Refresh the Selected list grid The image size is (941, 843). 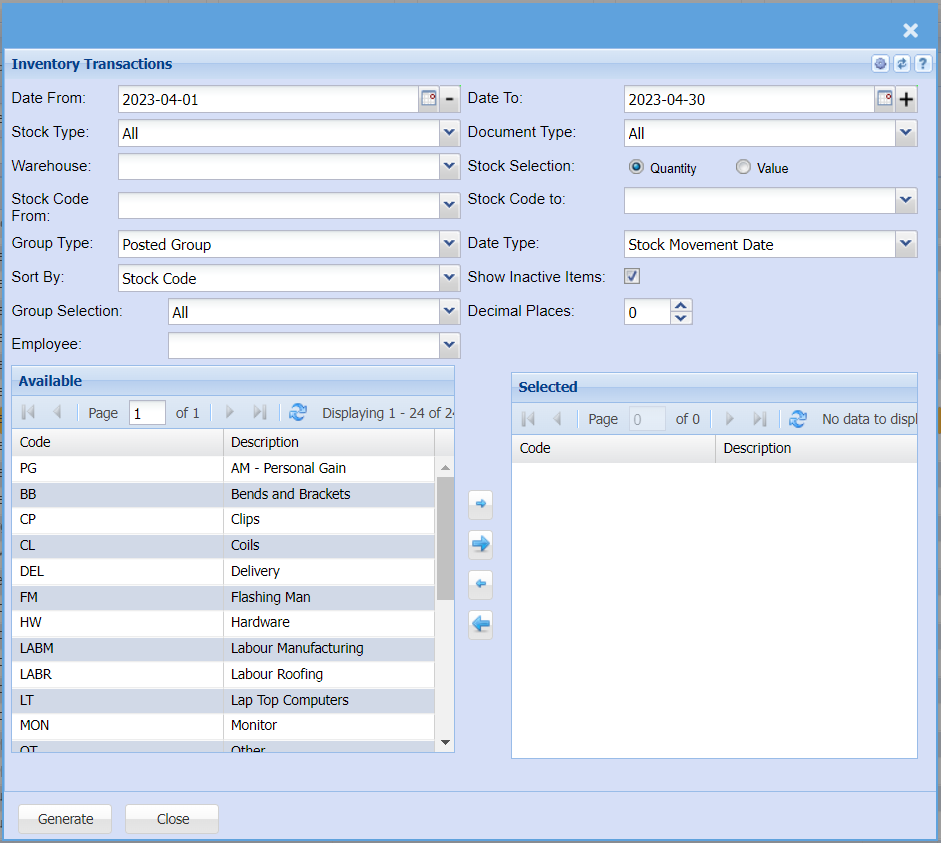(797, 419)
